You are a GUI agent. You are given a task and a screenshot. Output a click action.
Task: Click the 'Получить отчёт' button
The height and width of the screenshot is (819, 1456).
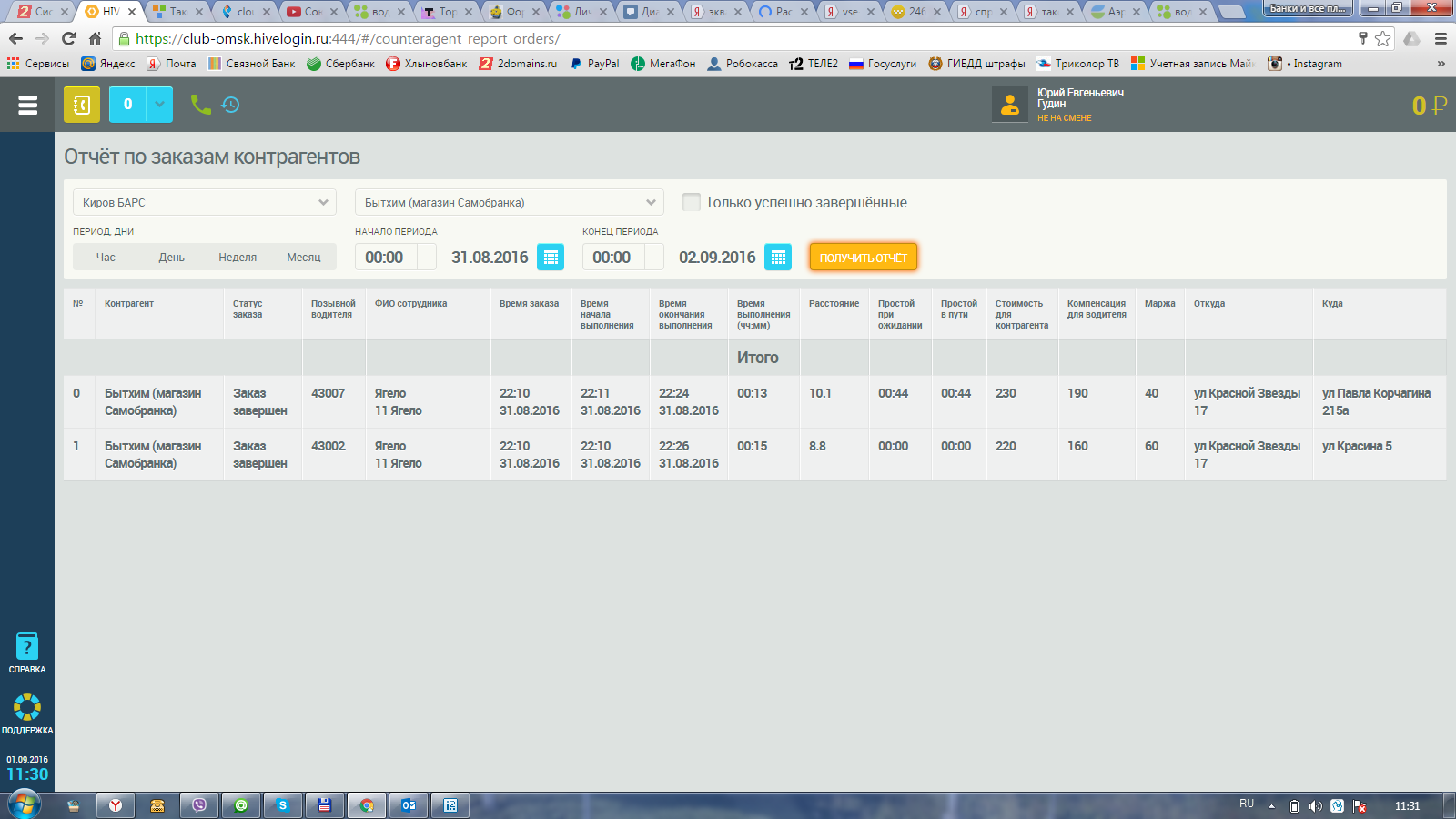click(863, 258)
